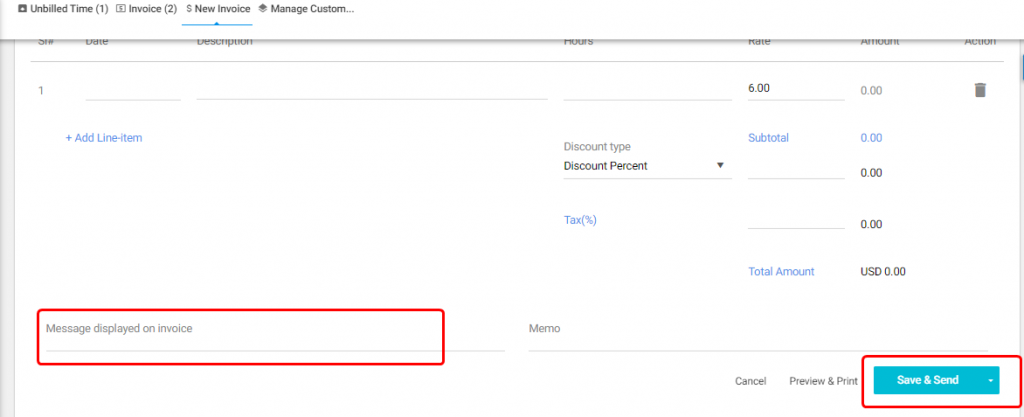Click the Cancel button
The height and width of the screenshot is (417, 1024).
750,381
